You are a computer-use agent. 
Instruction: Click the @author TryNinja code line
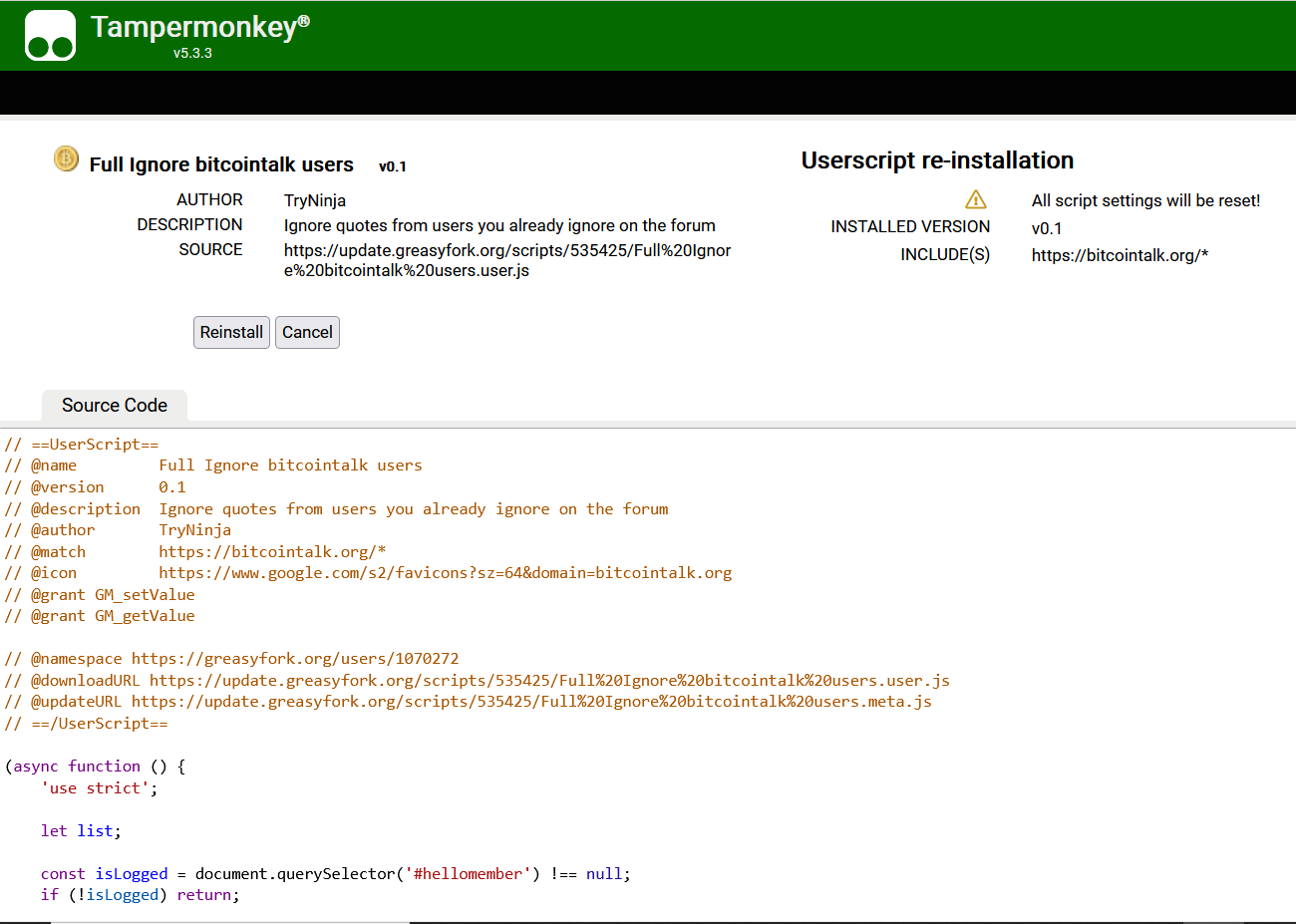[x=118, y=530]
